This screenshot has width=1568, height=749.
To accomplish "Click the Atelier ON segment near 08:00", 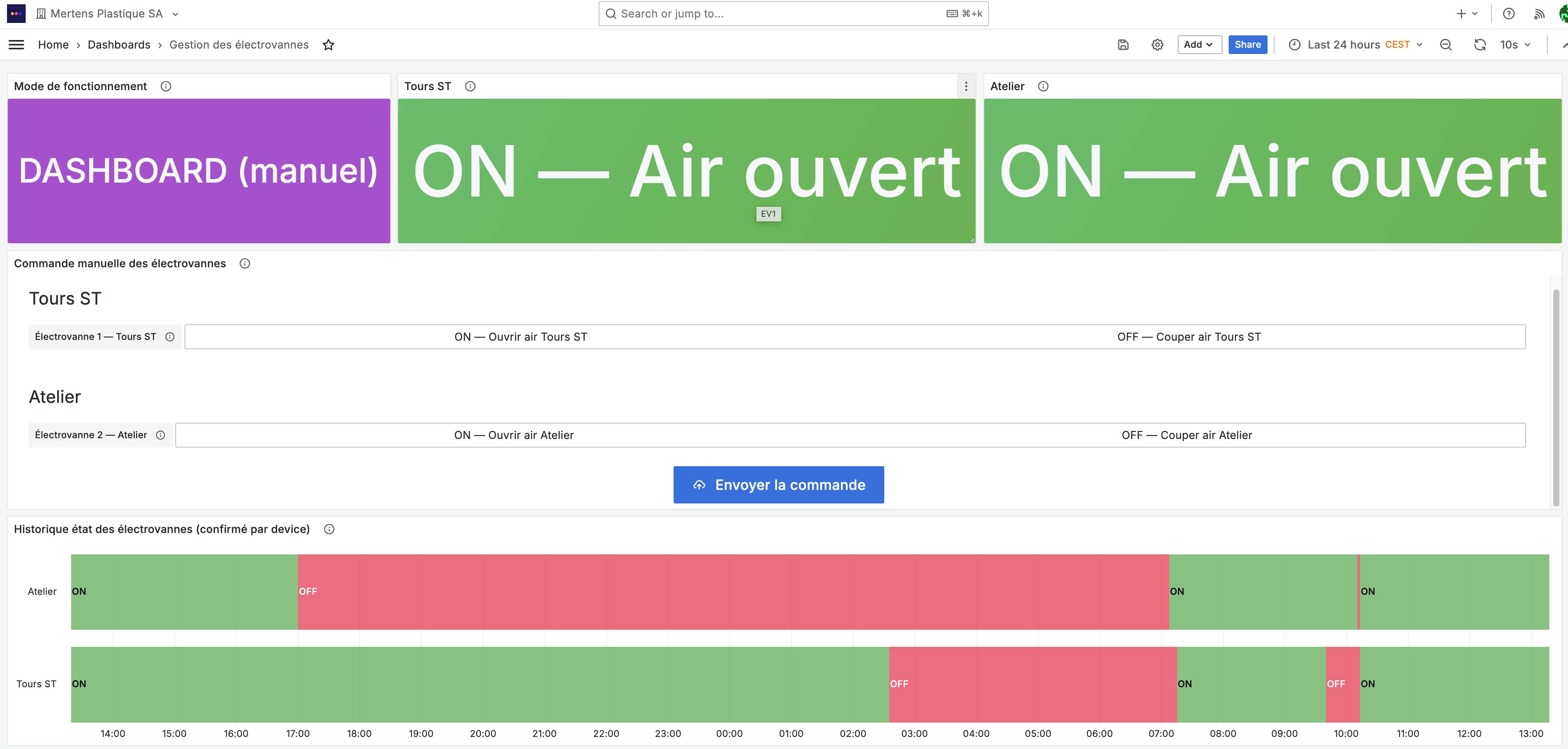I will tap(1263, 591).
